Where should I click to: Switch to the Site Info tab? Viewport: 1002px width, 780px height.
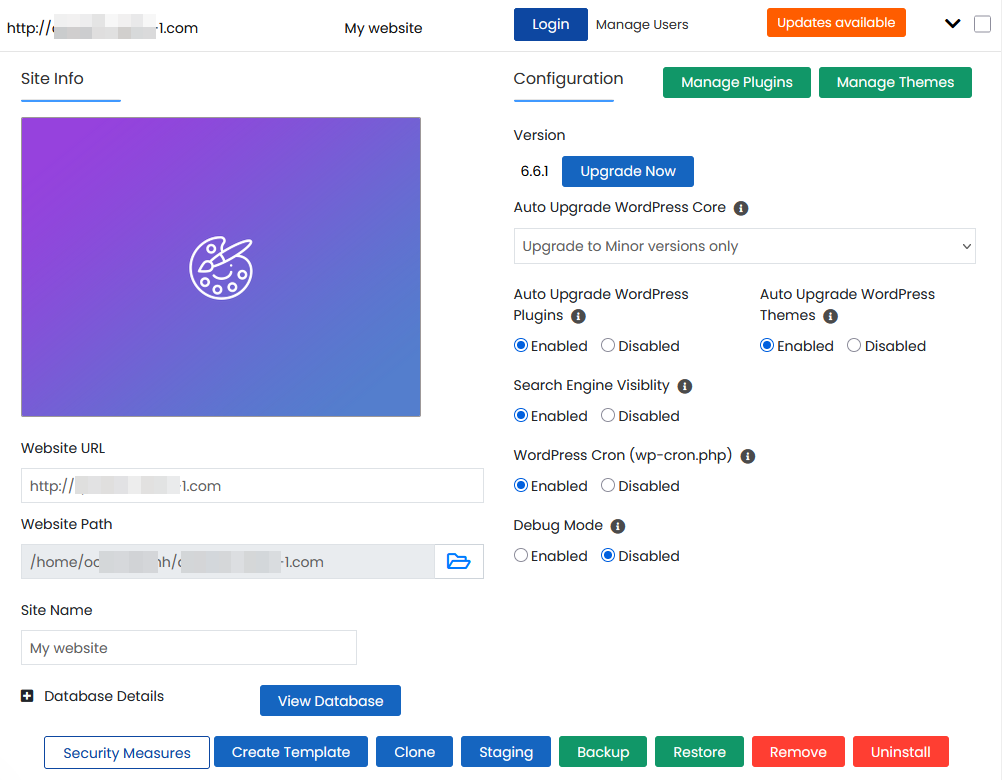(52, 79)
